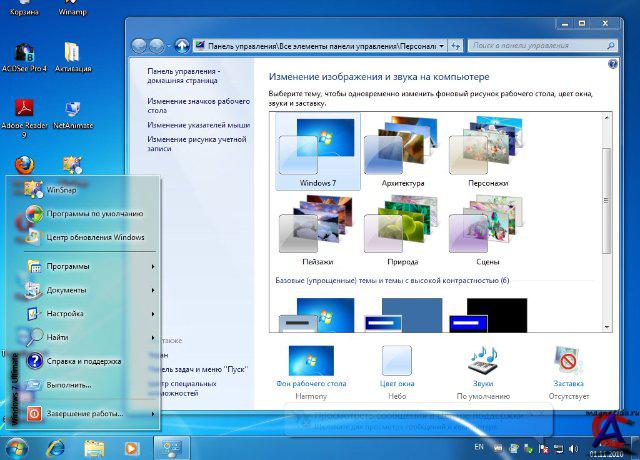
Task: Open Фон рабочего стола background settings
Action: (x=310, y=361)
